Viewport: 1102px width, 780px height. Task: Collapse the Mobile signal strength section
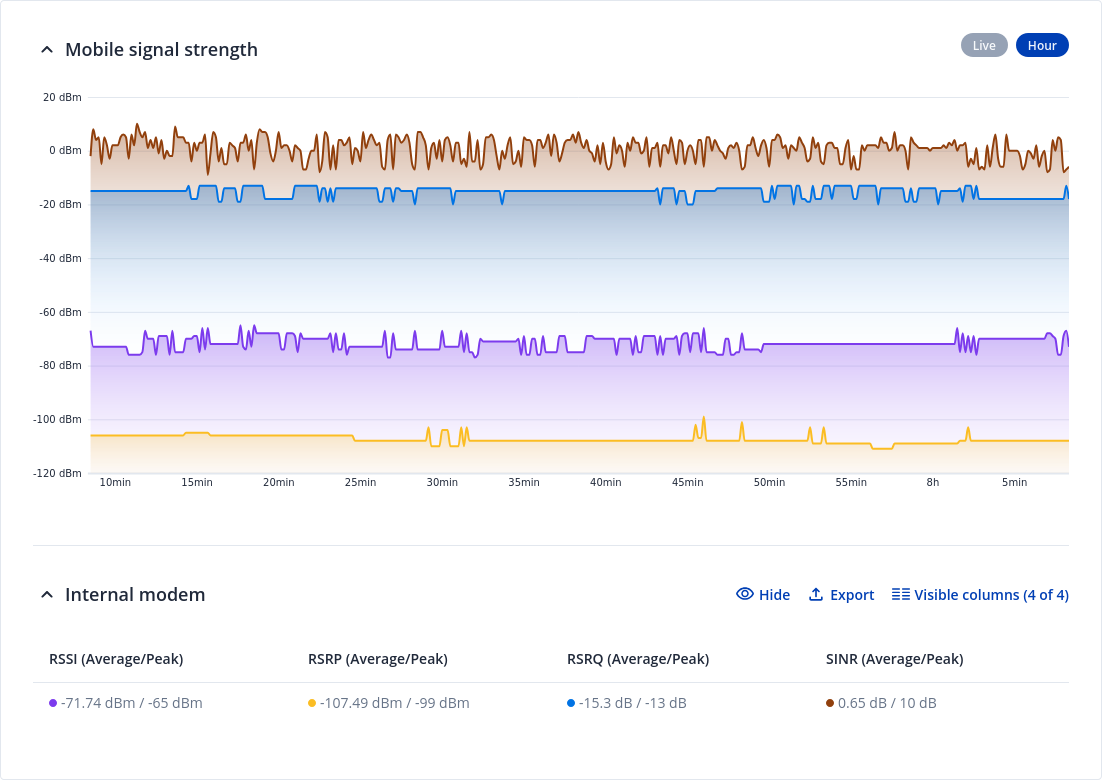pos(46,49)
